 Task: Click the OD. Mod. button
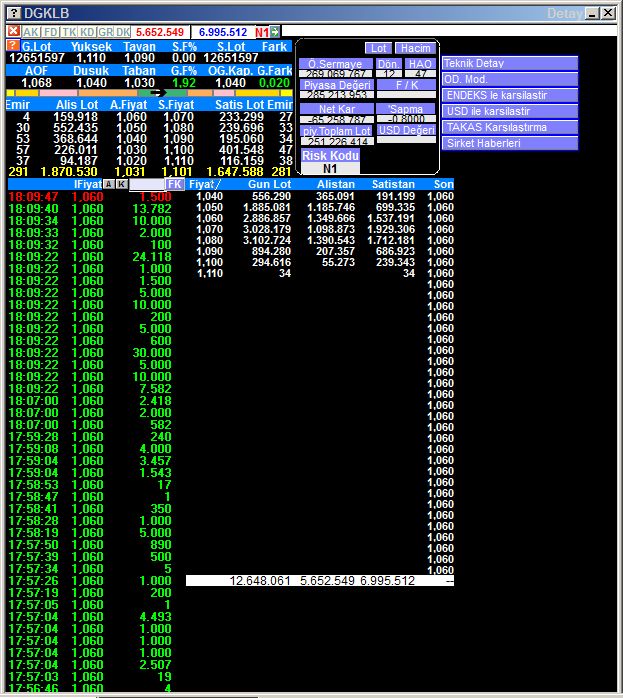pos(510,79)
